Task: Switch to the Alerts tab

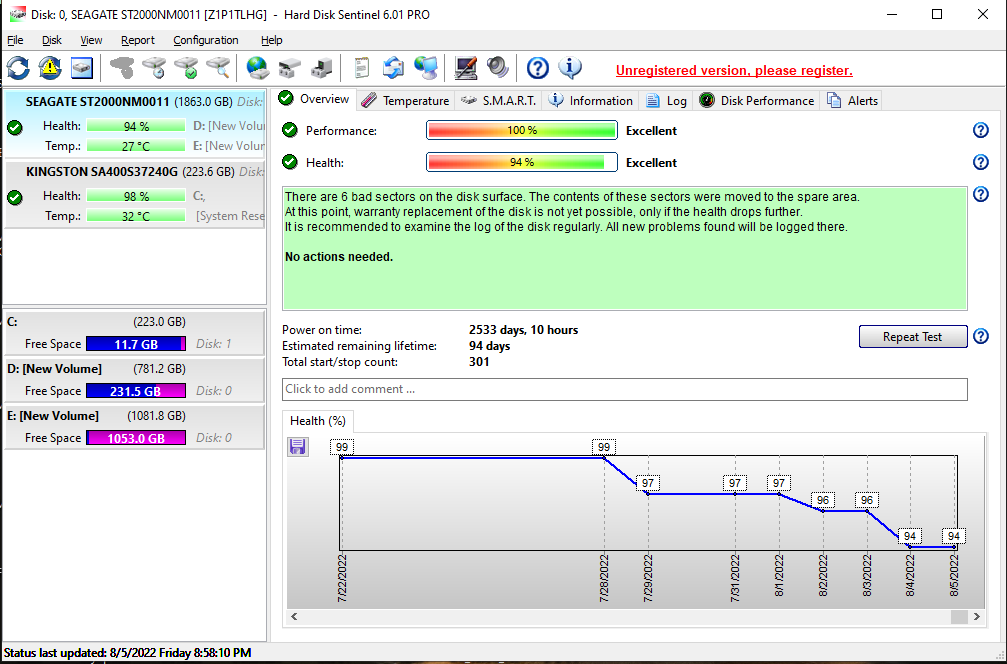Action: coord(853,101)
